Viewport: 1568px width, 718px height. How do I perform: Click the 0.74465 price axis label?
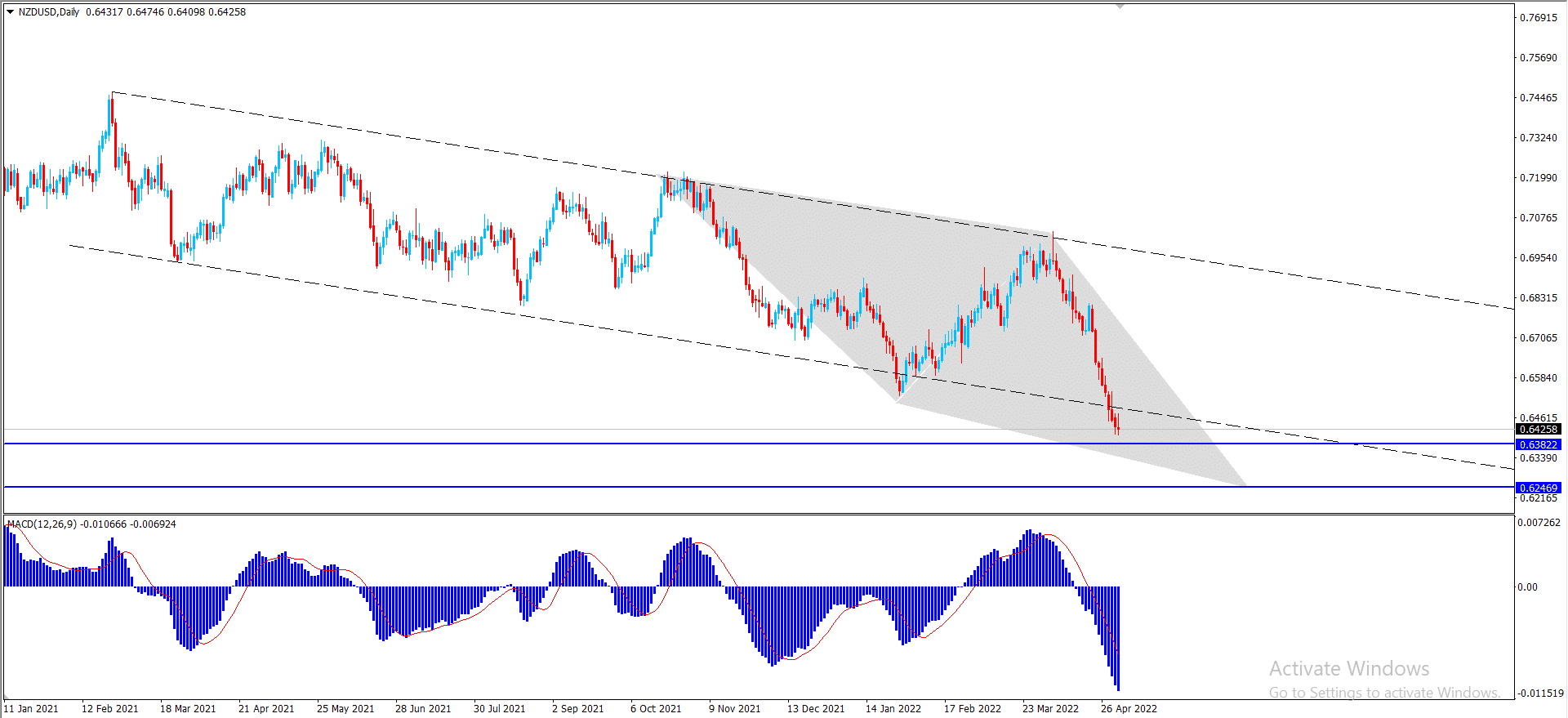pyautogui.click(x=1539, y=97)
